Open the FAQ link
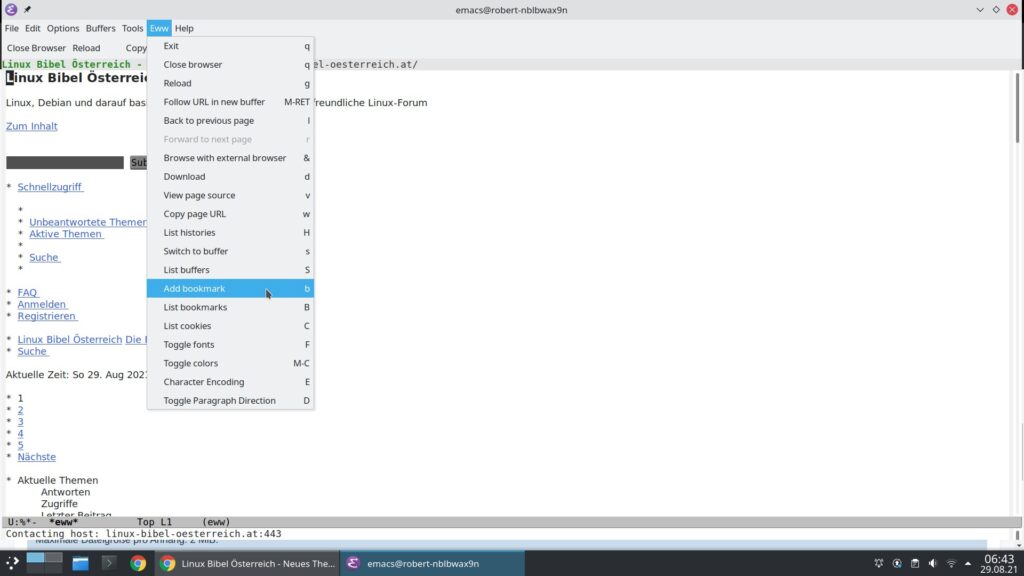The width and height of the screenshot is (1024, 576). [27, 293]
